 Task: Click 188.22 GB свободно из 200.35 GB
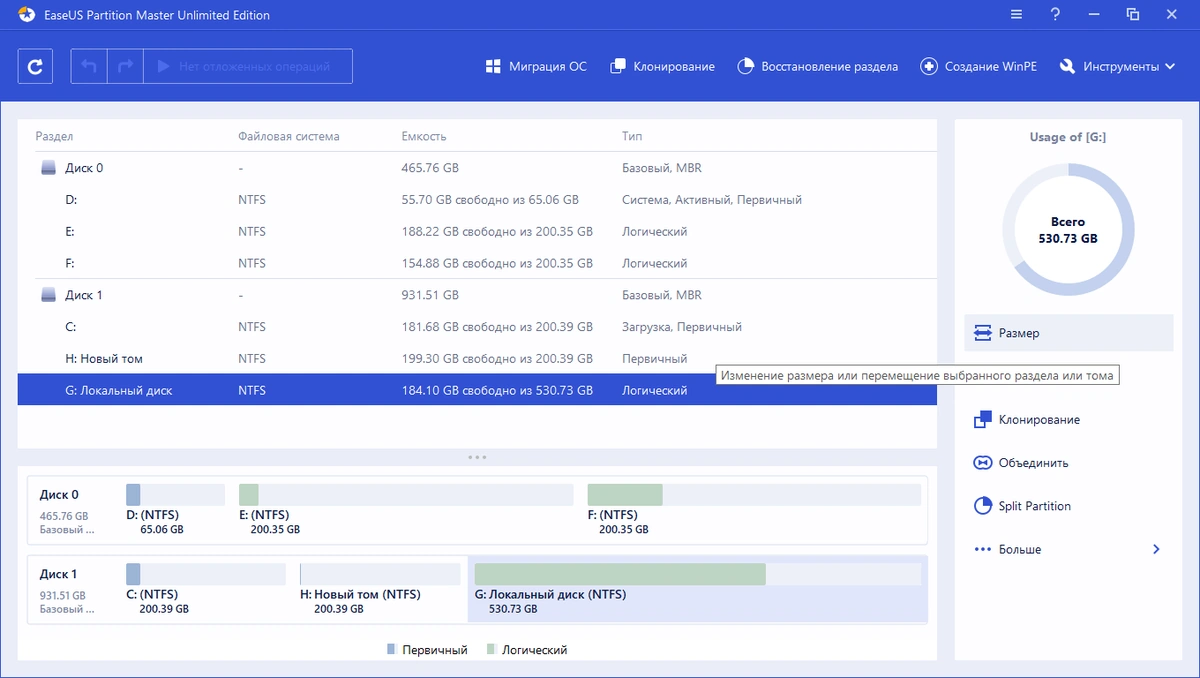497,231
